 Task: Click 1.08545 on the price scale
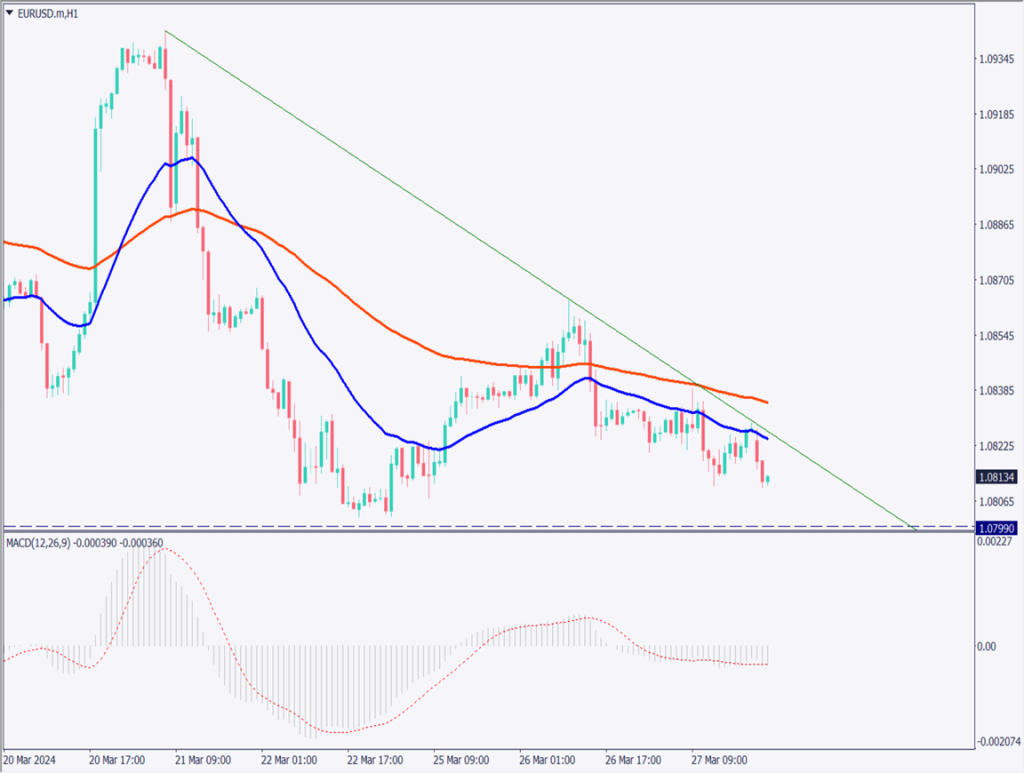click(x=998, y=335)
